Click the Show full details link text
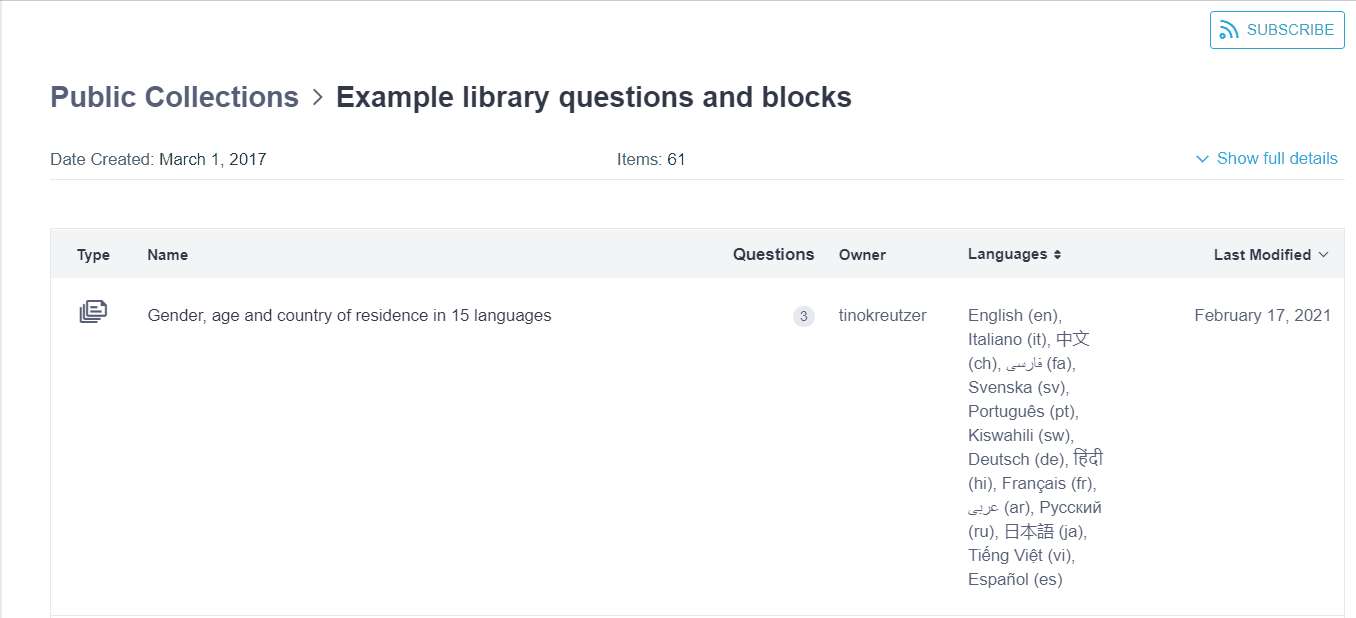 click(x=1276, y=159)
